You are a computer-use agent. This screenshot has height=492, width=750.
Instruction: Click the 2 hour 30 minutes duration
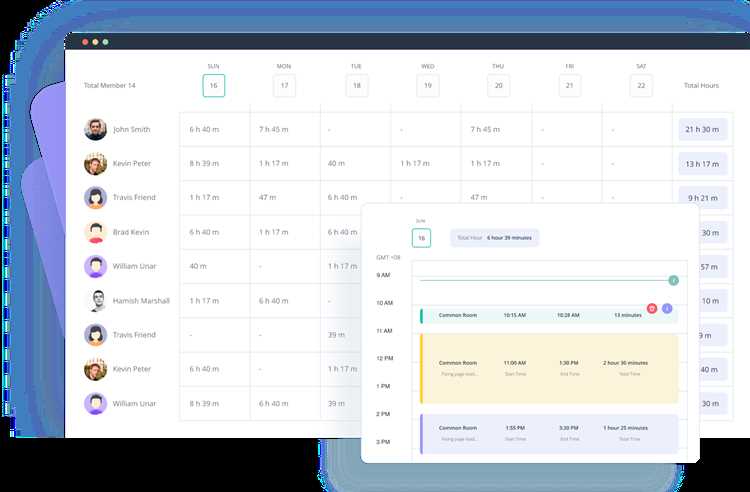pos(625,363)
